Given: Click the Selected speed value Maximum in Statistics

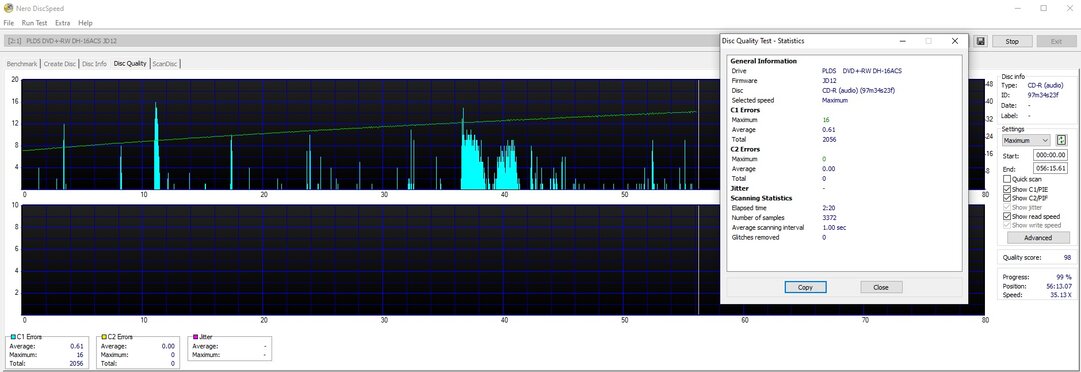Looking at the screenshot, I should point(835,100).
